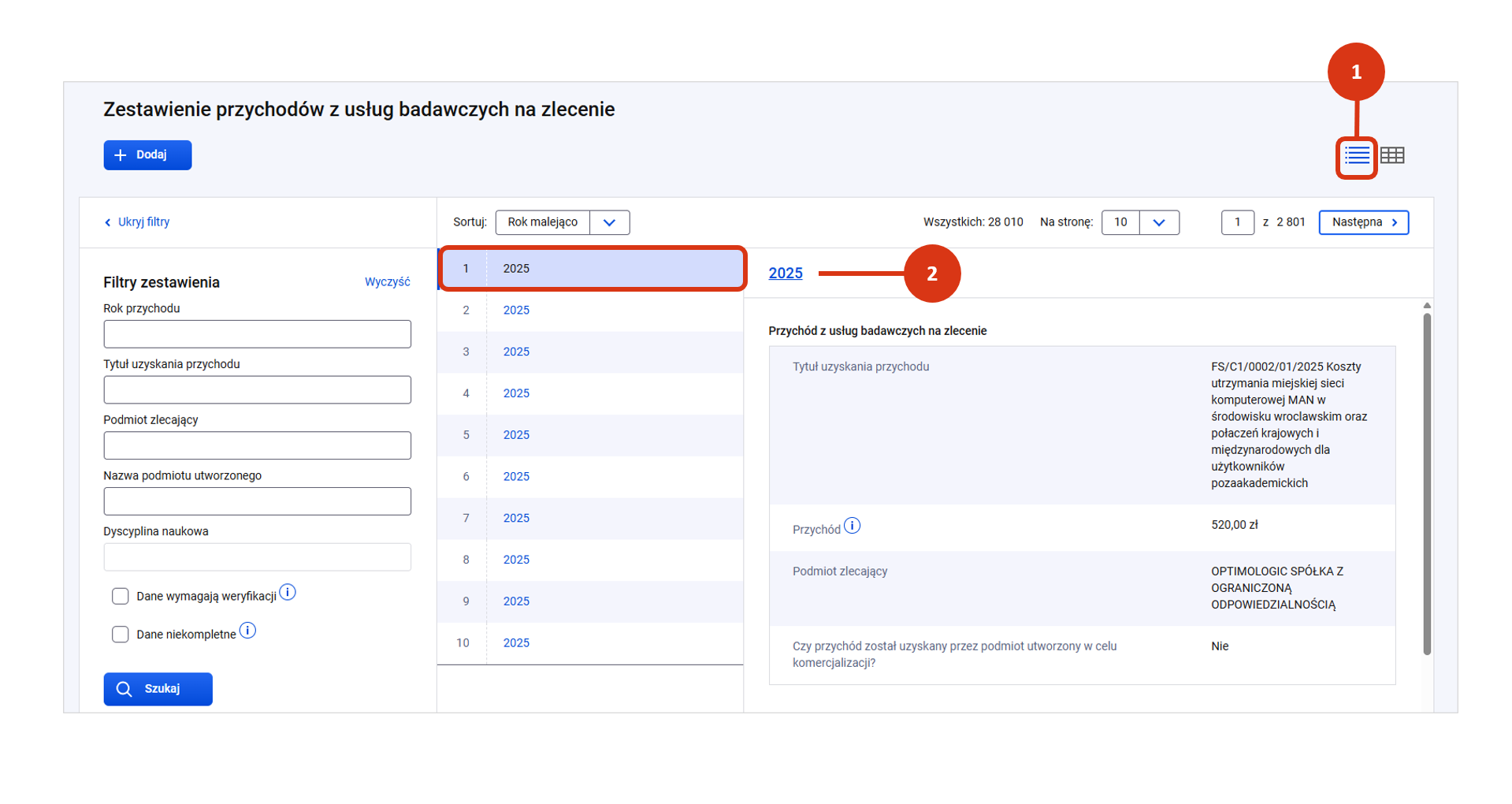Viewport: 1512px width, 804px height.
Task: Select row 5 in the results list
Action: click(589, 435)
